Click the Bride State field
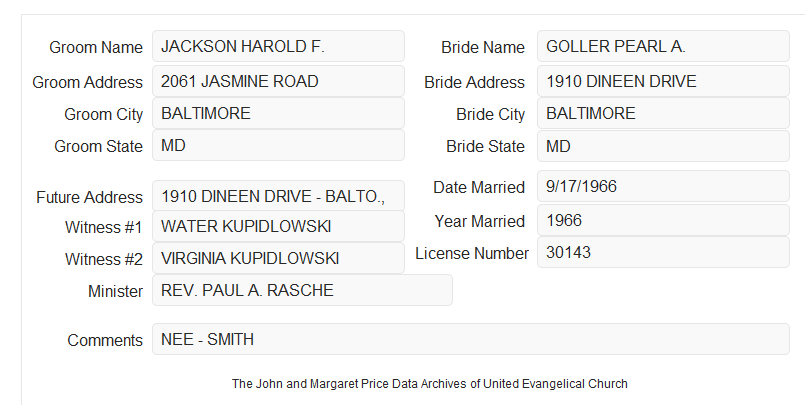Screen dimensions: 805x405 (663, 146)
